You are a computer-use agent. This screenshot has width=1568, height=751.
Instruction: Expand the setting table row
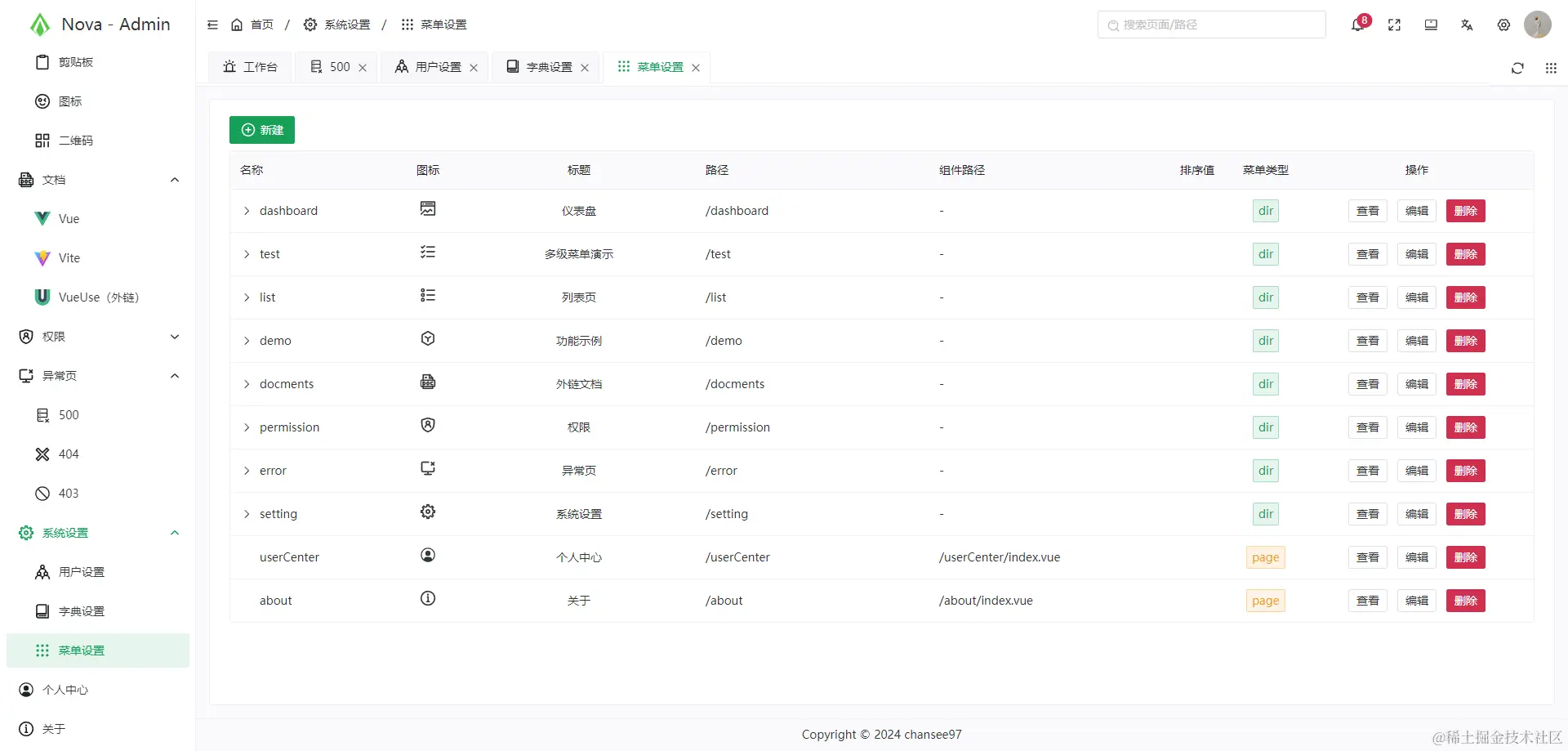[247, 514]
